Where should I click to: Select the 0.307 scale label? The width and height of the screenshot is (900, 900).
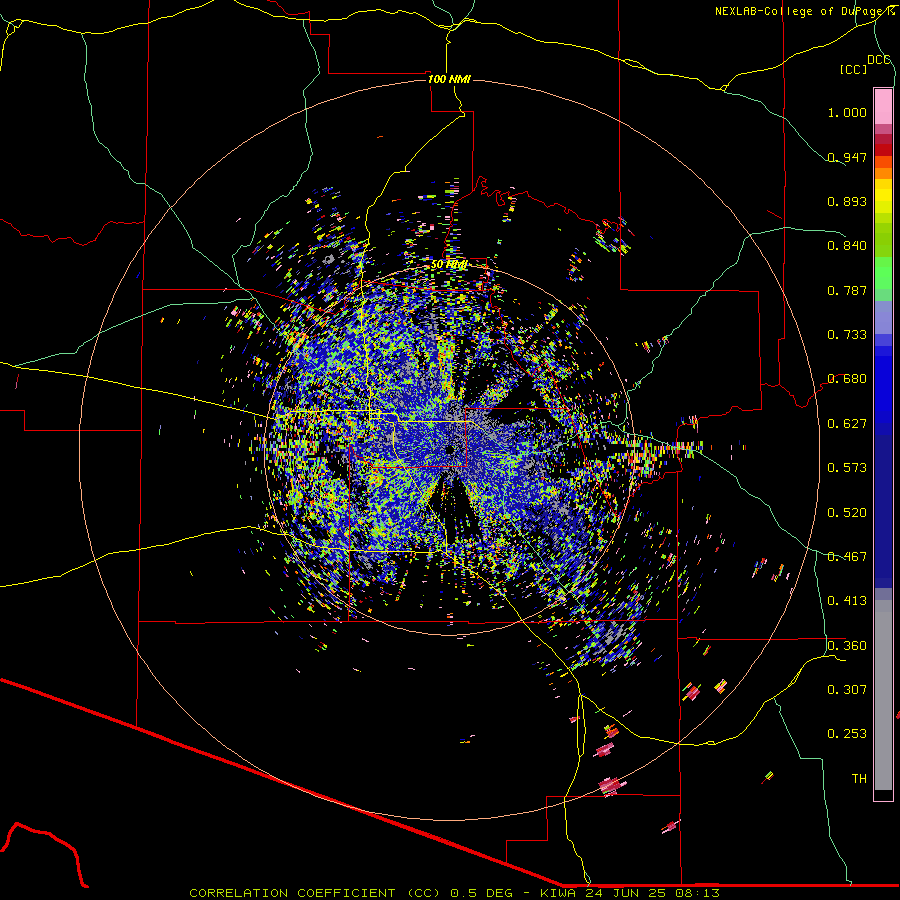847,690
